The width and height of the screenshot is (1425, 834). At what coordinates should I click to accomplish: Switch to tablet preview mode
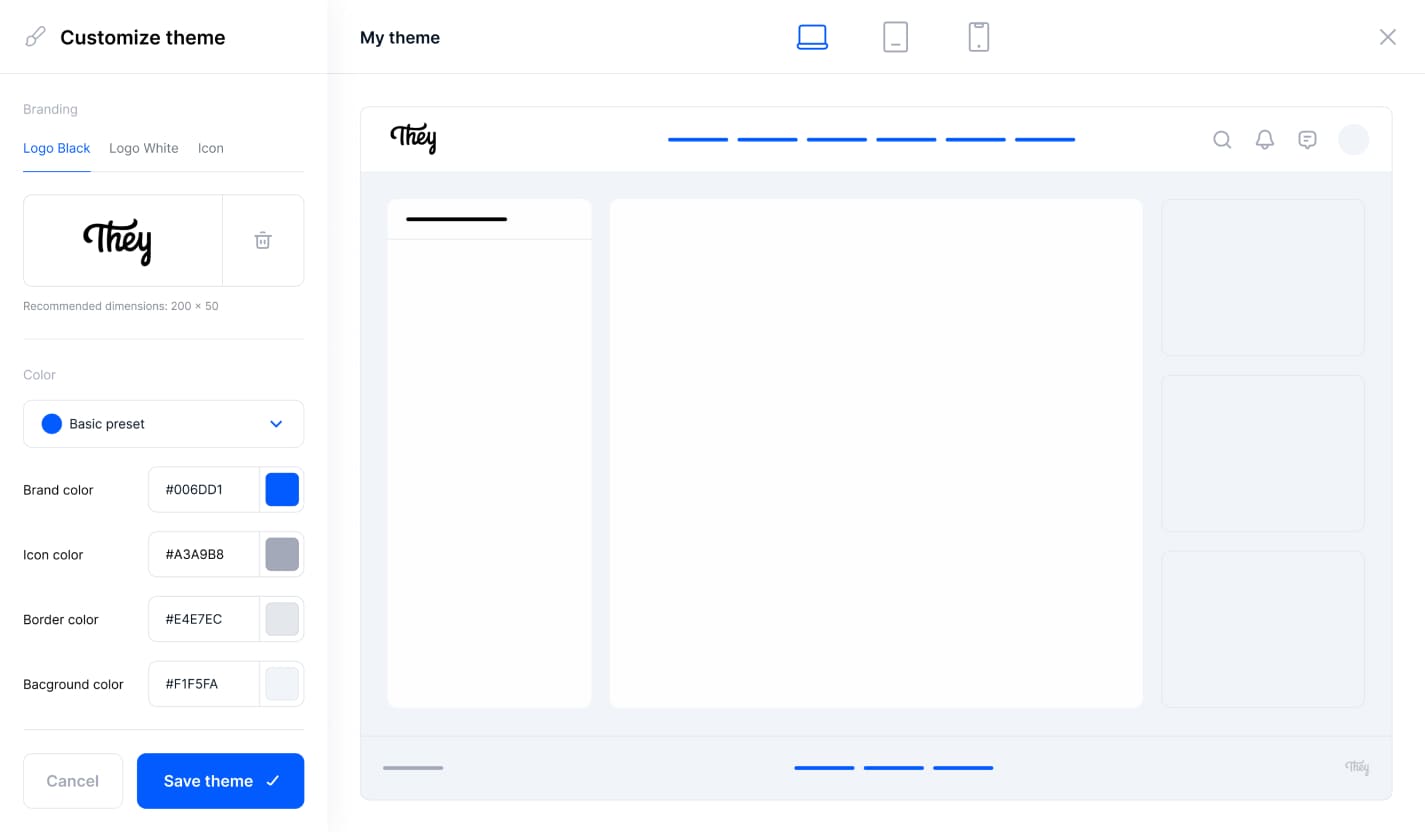[895, 37]
